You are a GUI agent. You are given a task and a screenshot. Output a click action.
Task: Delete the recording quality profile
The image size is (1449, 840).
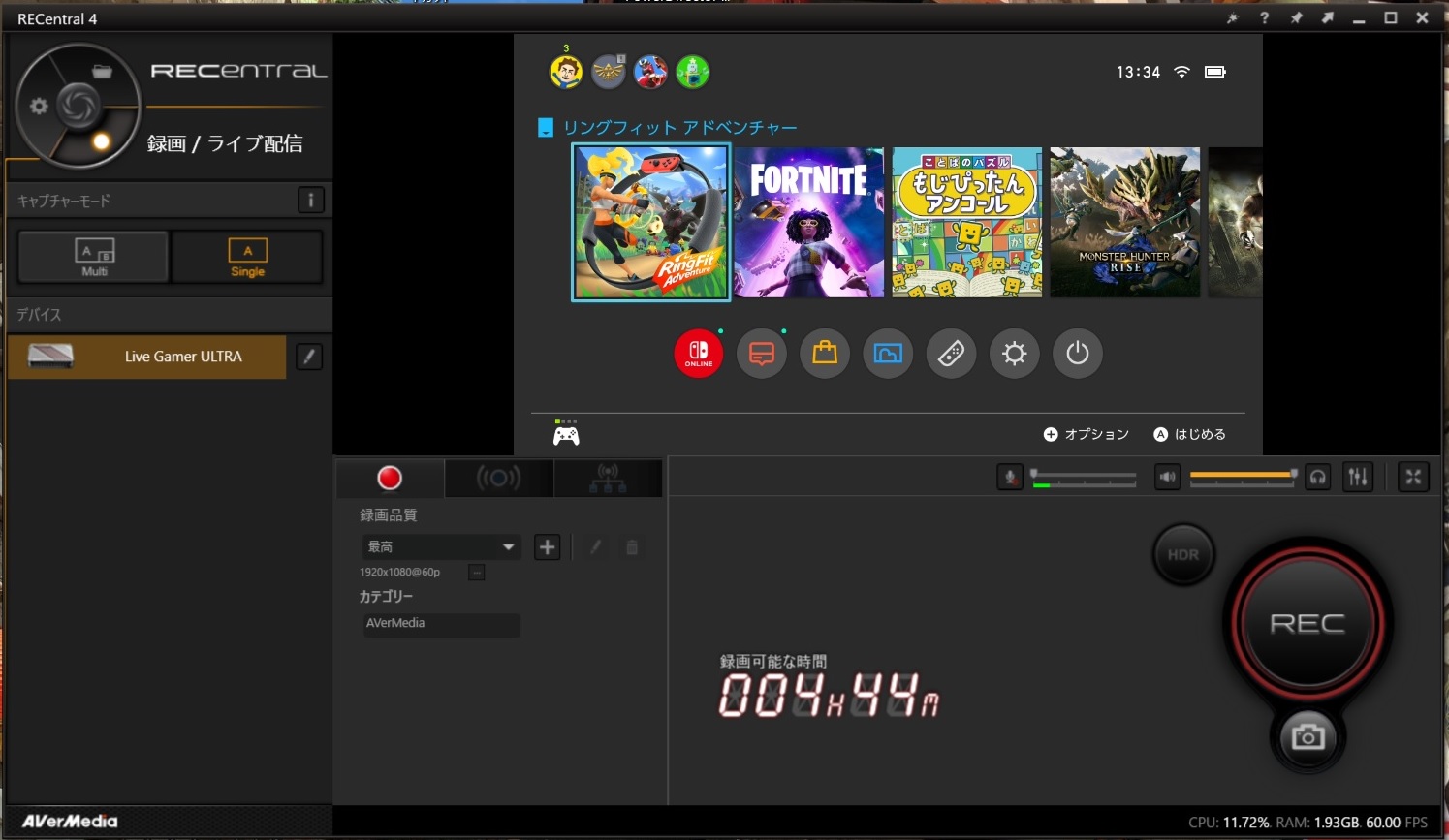(632, 547)
